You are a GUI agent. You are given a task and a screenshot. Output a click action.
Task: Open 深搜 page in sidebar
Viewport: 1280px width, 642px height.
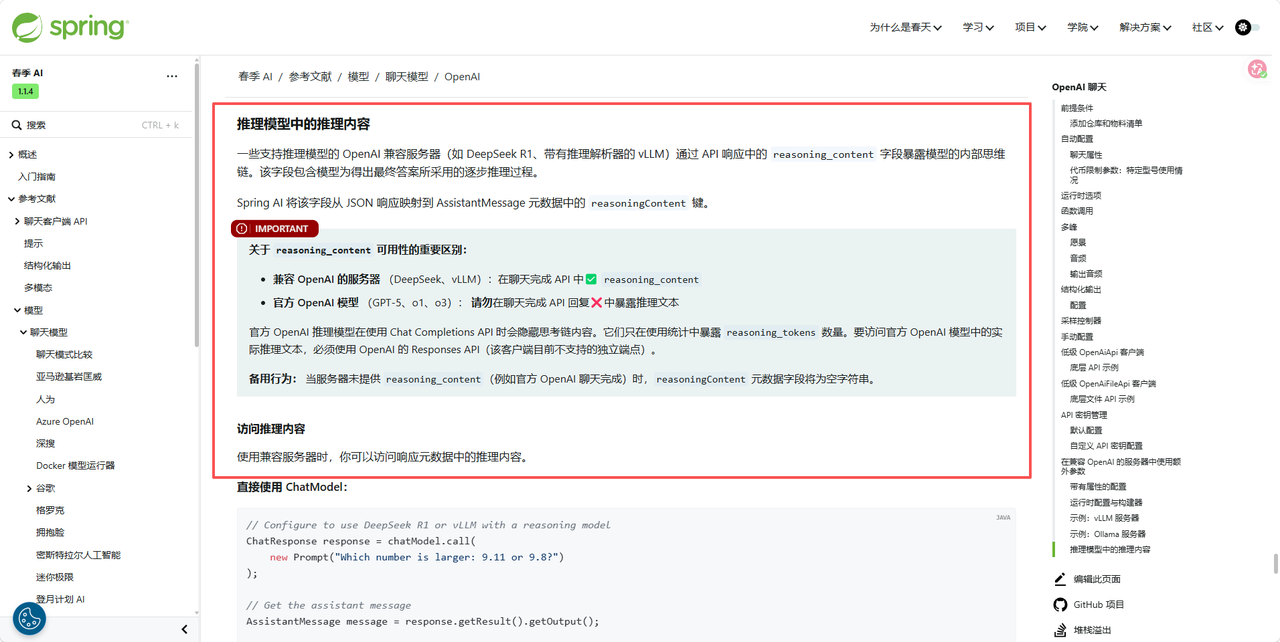click(45, 443)
